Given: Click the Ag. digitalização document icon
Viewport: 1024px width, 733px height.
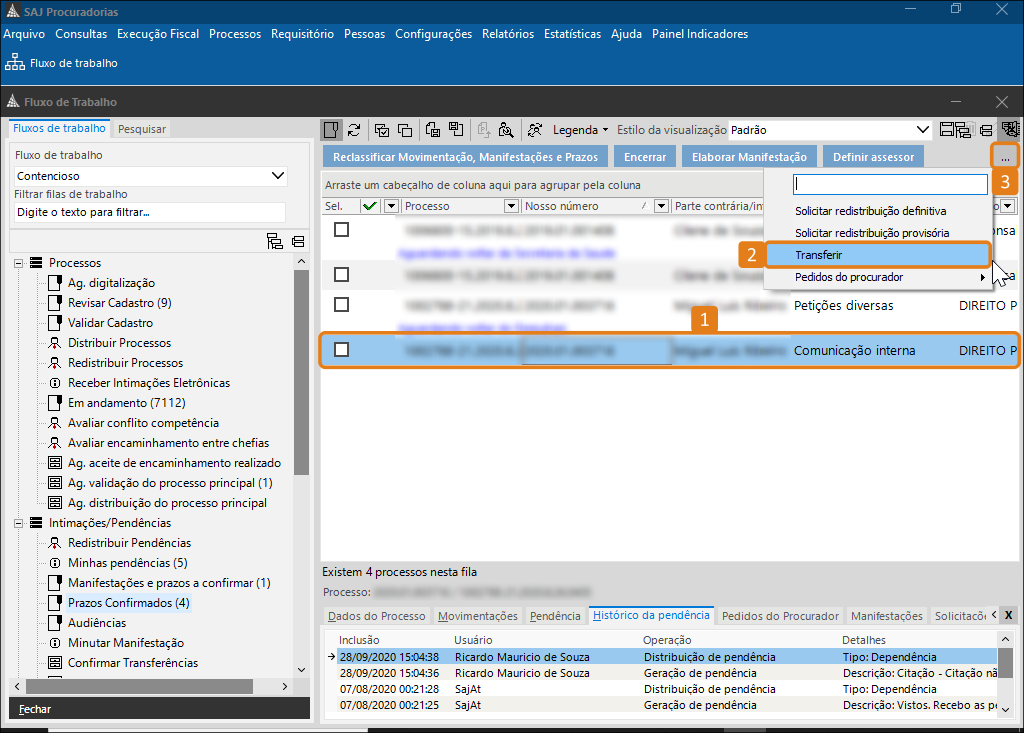Looking at the screenshot, I should 56,283.
